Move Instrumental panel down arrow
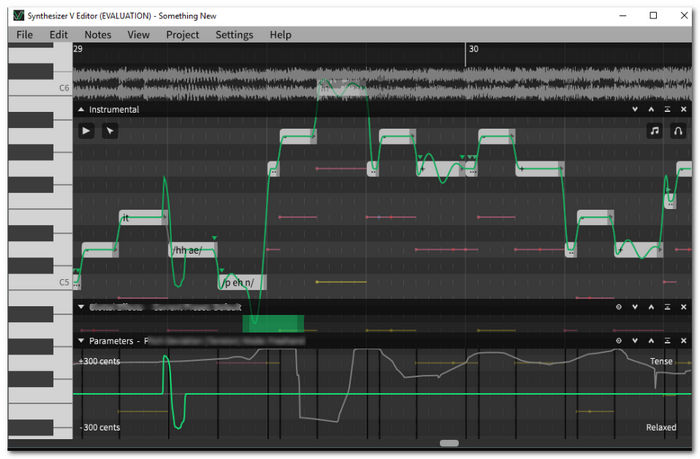Screen dimensions: 700x459 [x=635, y=109]
